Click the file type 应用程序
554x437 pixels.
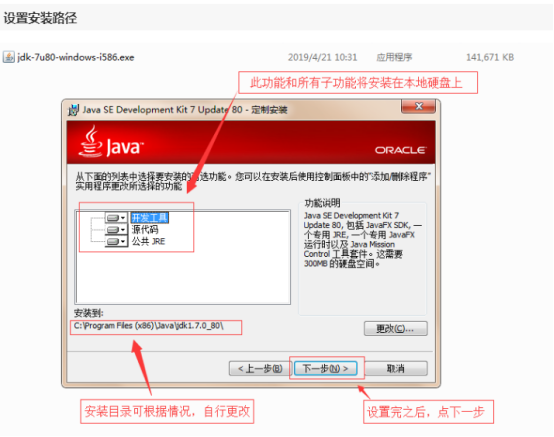pyautogui.click(x=394, y=57)
